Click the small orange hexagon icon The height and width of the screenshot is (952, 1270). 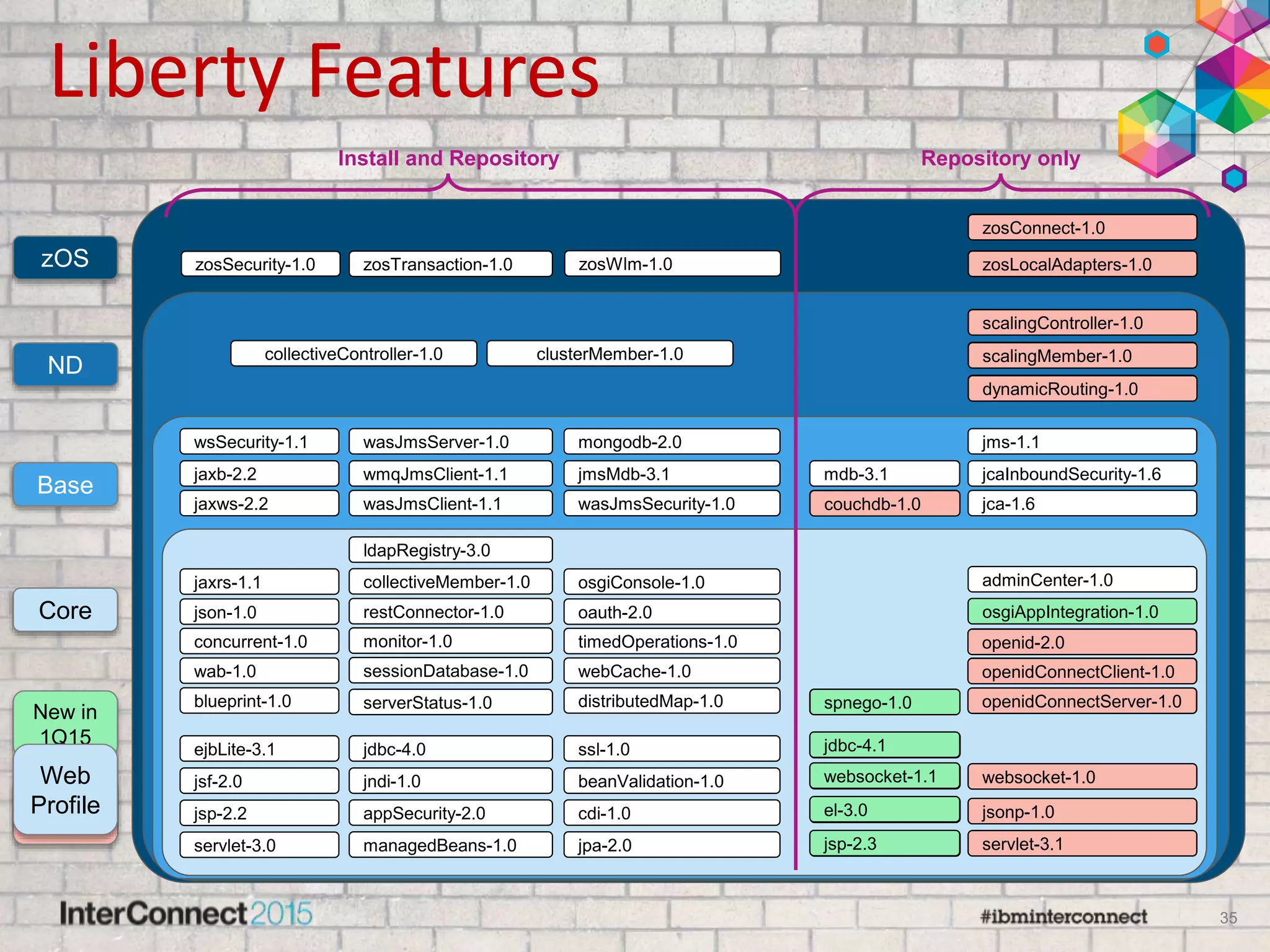tap(1157, 45)
